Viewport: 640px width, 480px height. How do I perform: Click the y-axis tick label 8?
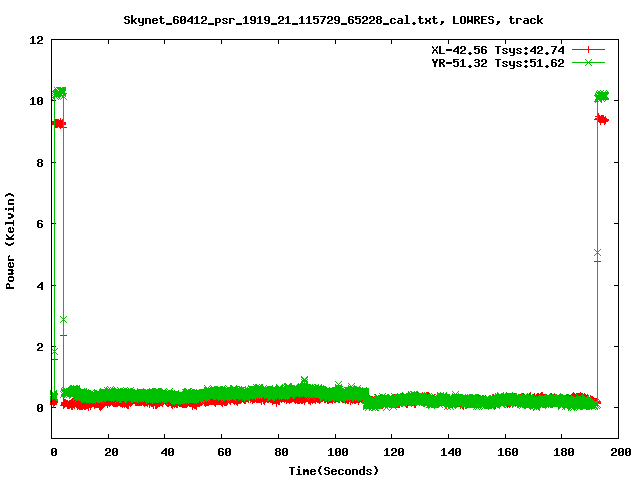pos(40,163)
